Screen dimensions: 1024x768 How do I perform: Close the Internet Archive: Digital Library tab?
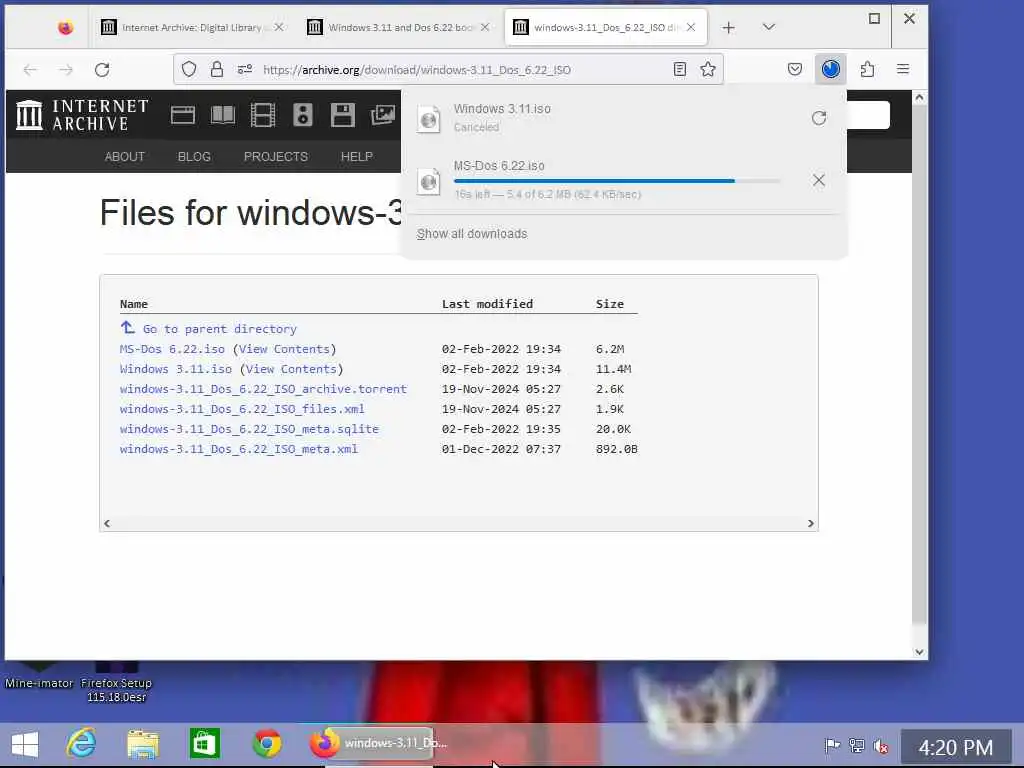pos(279,27)
